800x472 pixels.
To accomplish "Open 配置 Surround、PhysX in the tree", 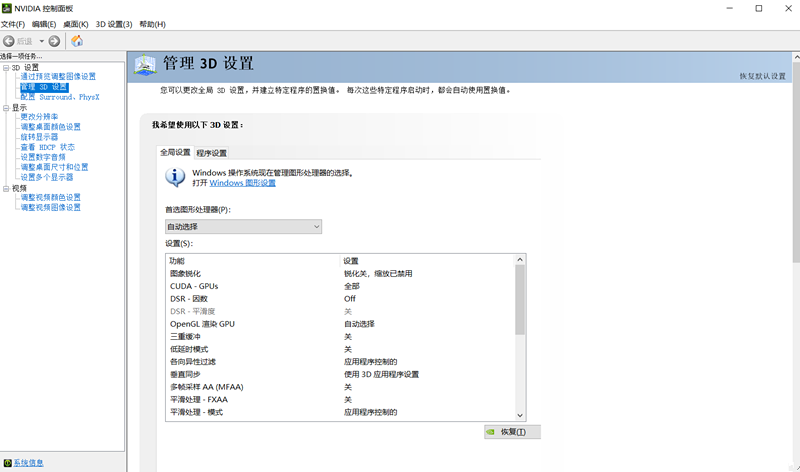I will tap(60, 97).
